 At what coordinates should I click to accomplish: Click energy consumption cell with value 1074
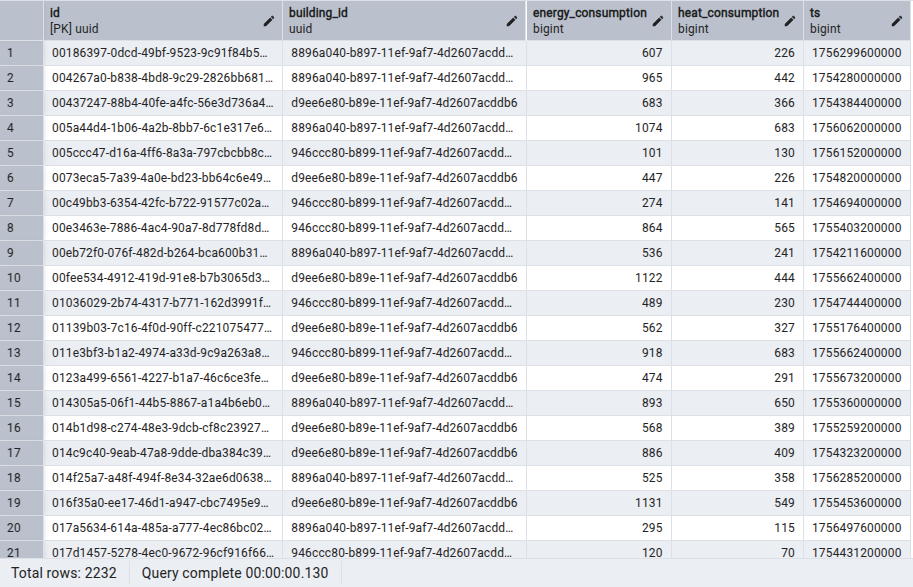tap(598, 128)
